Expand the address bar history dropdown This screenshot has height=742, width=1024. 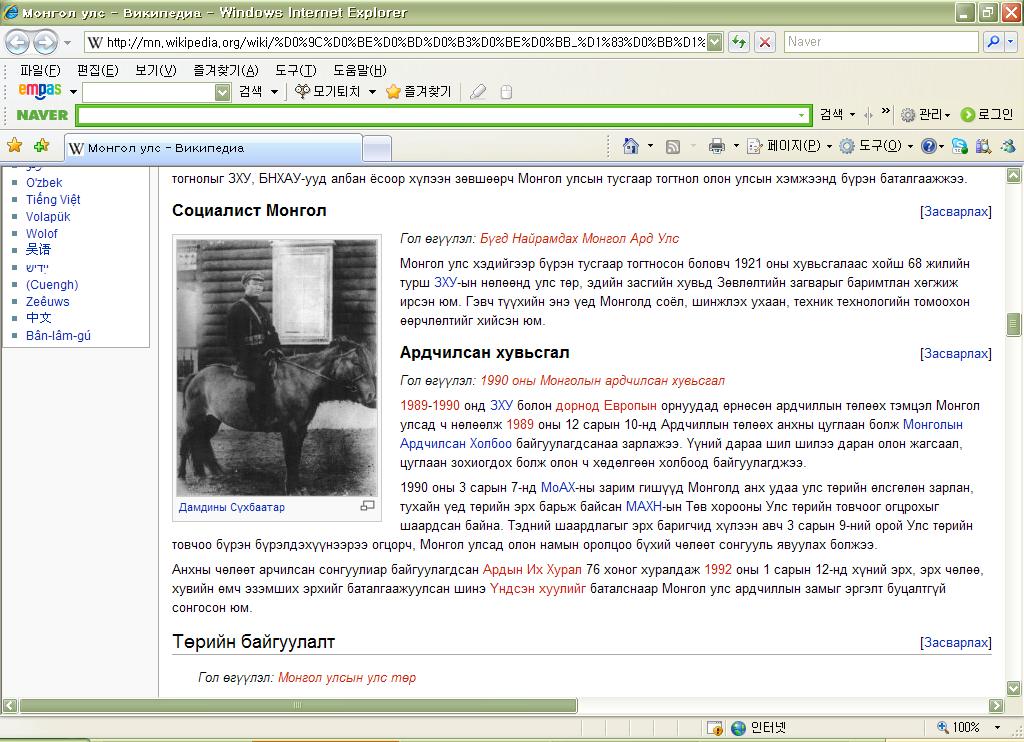click(715, 42)
